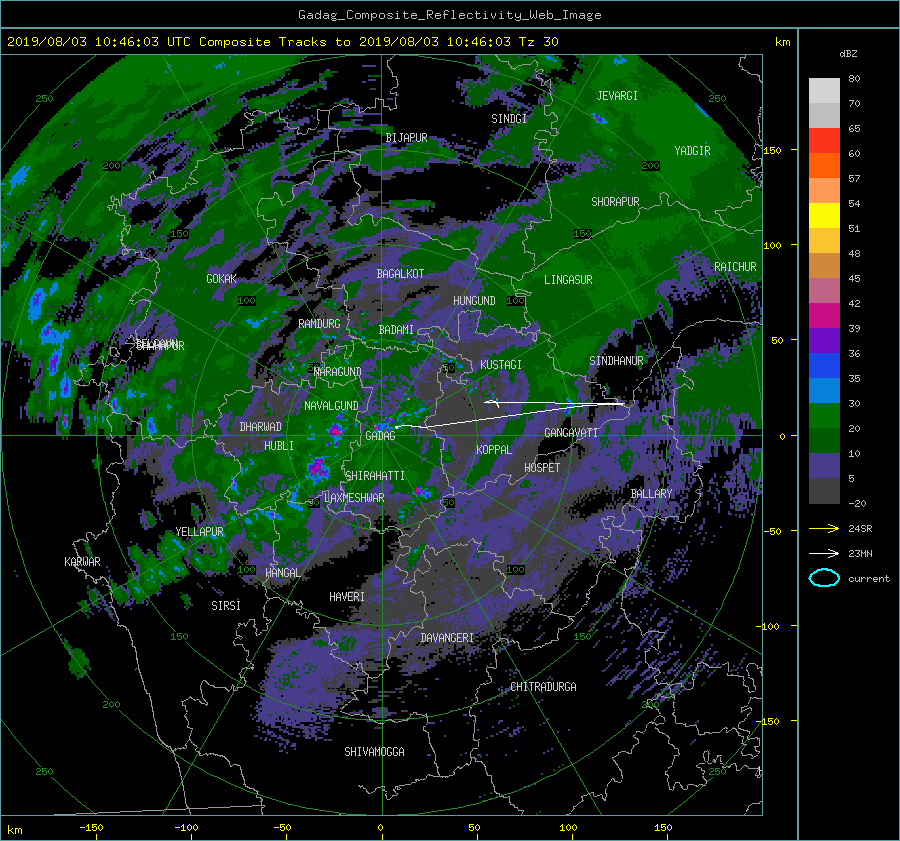
Task: Click the bottom axis 100 km tick label
Action: [568, 827]
